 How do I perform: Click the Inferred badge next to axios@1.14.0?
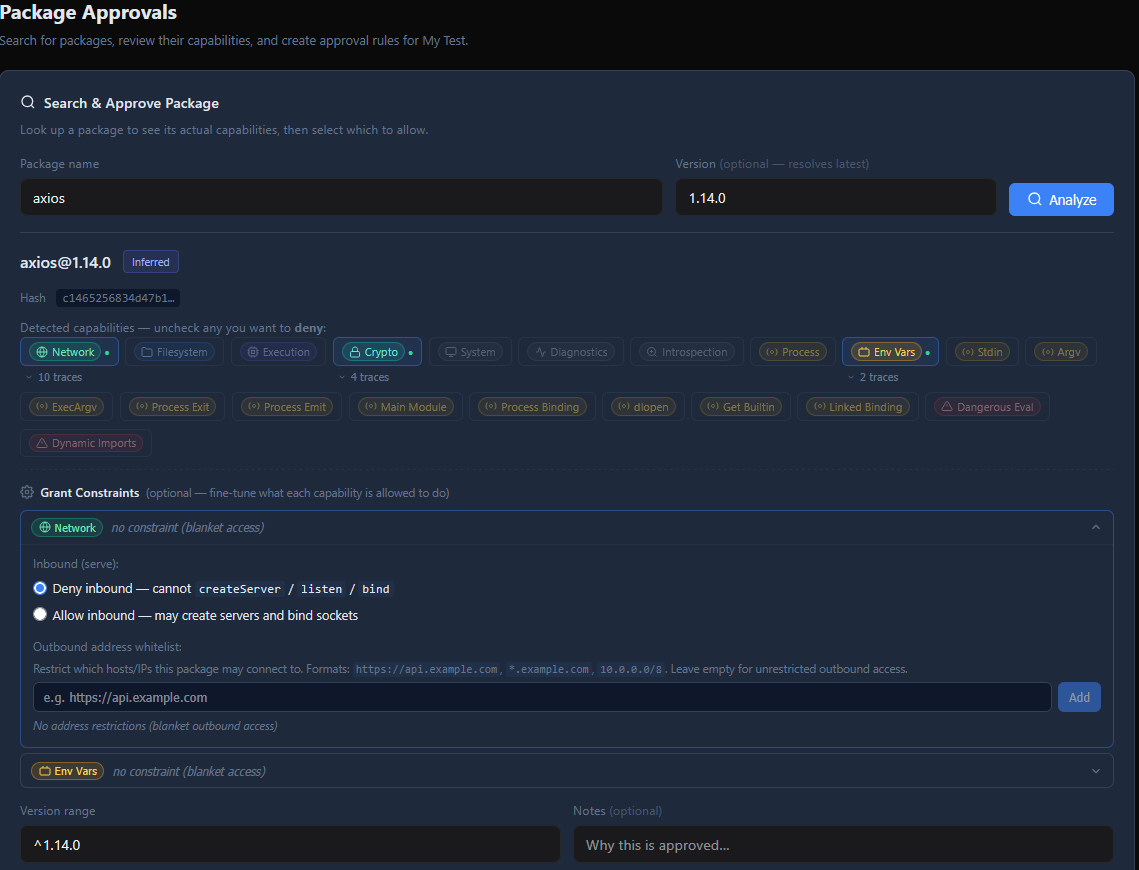(x=150, y=261)
